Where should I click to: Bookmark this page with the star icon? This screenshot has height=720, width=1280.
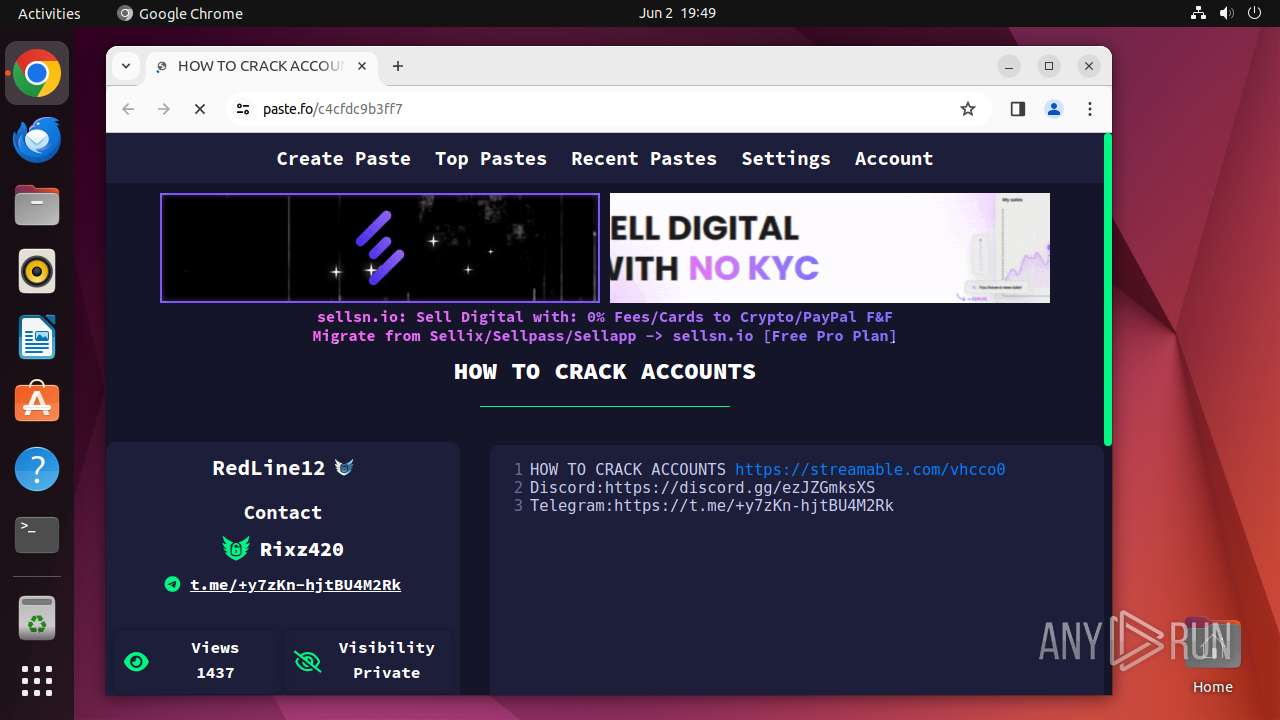tap(968, 109)
